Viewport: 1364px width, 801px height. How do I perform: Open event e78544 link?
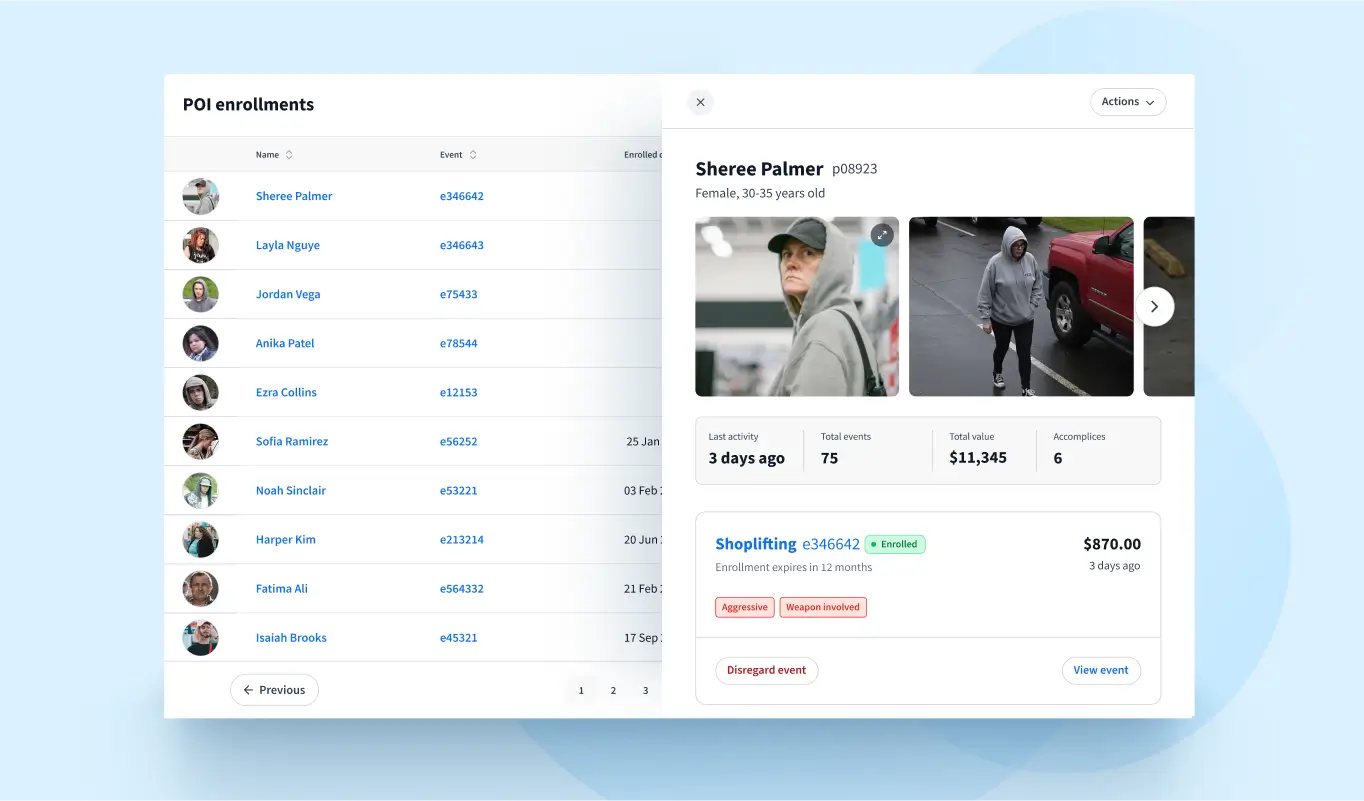click(459, 343)
